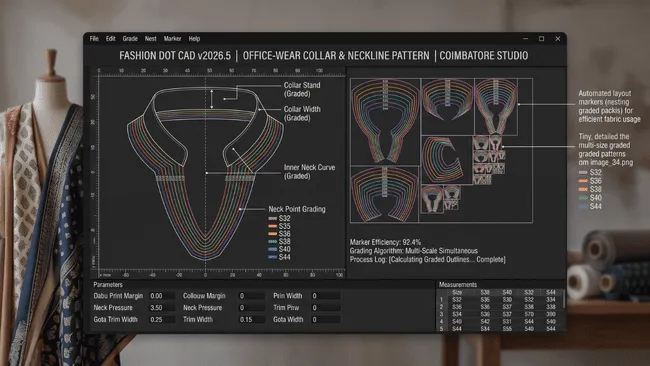
Task: Click the Measurements panel heading
Action: tap(458, 285)
